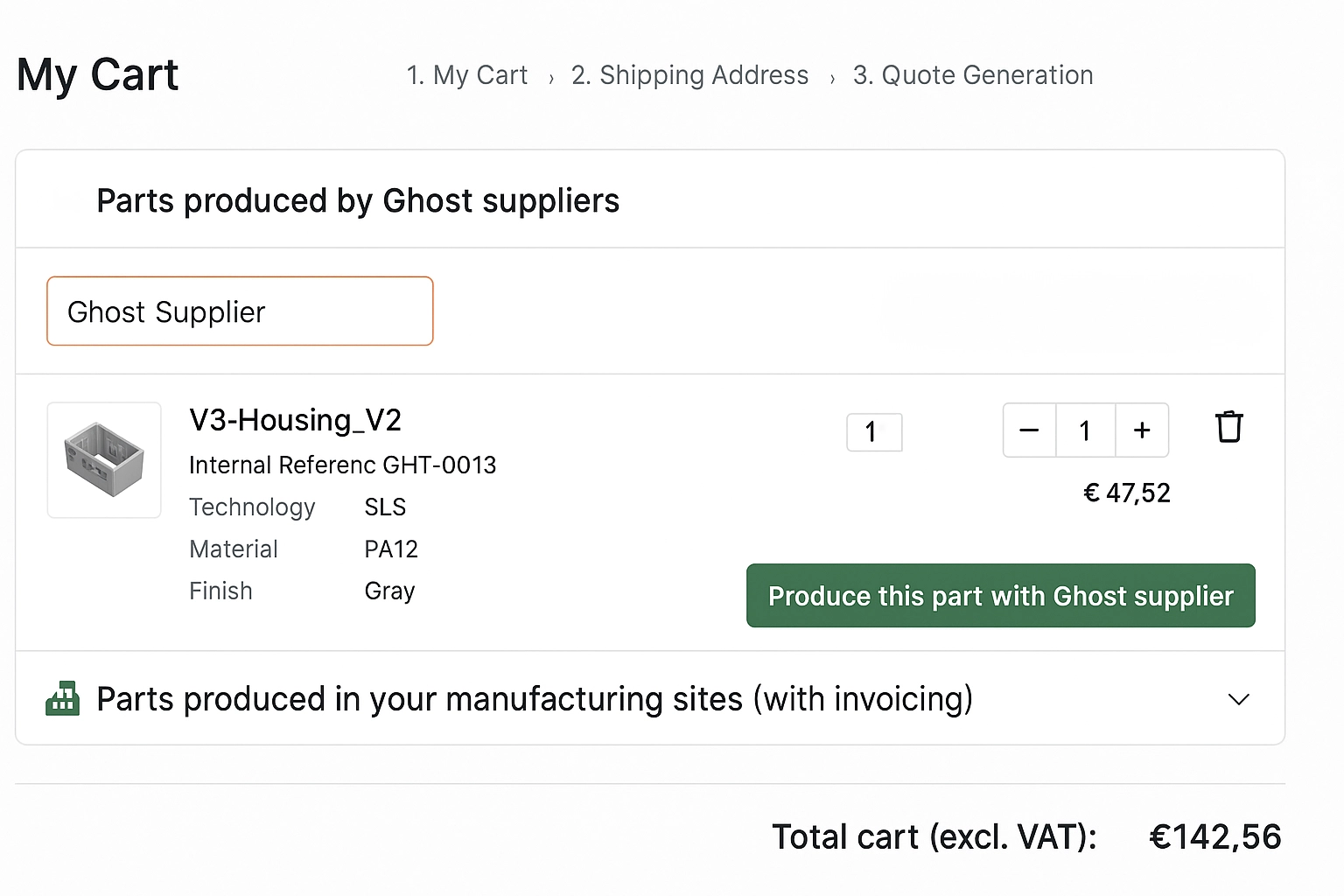Increase quantity with the plus button

[1142, 430]
